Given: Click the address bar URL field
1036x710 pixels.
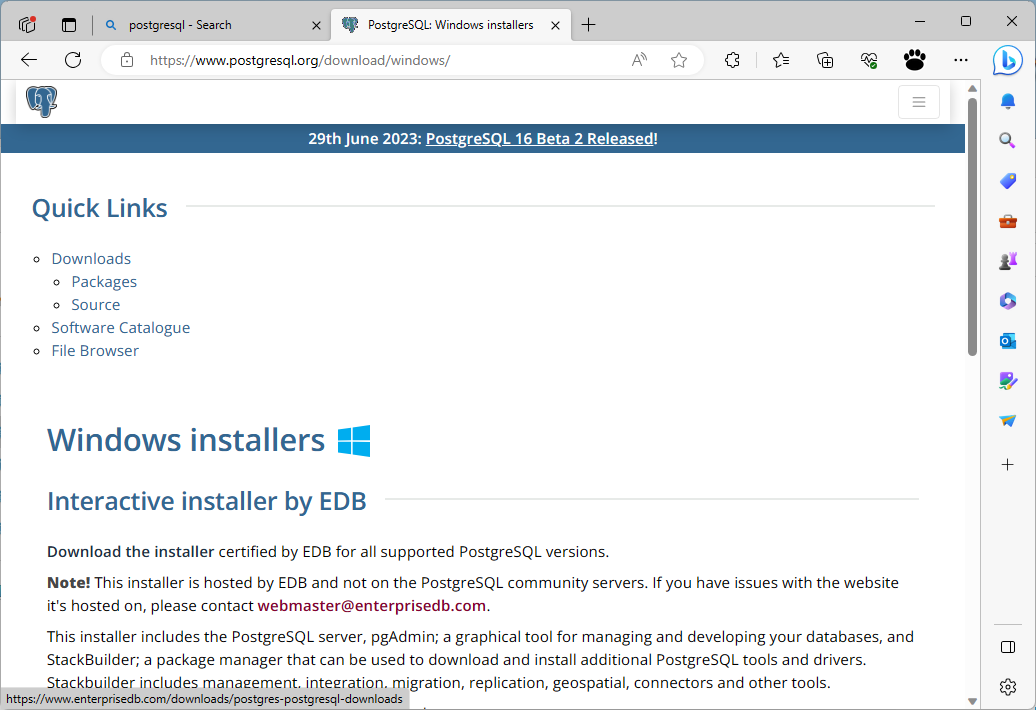Looking at the screenshot, I should (x=380, y=60).
